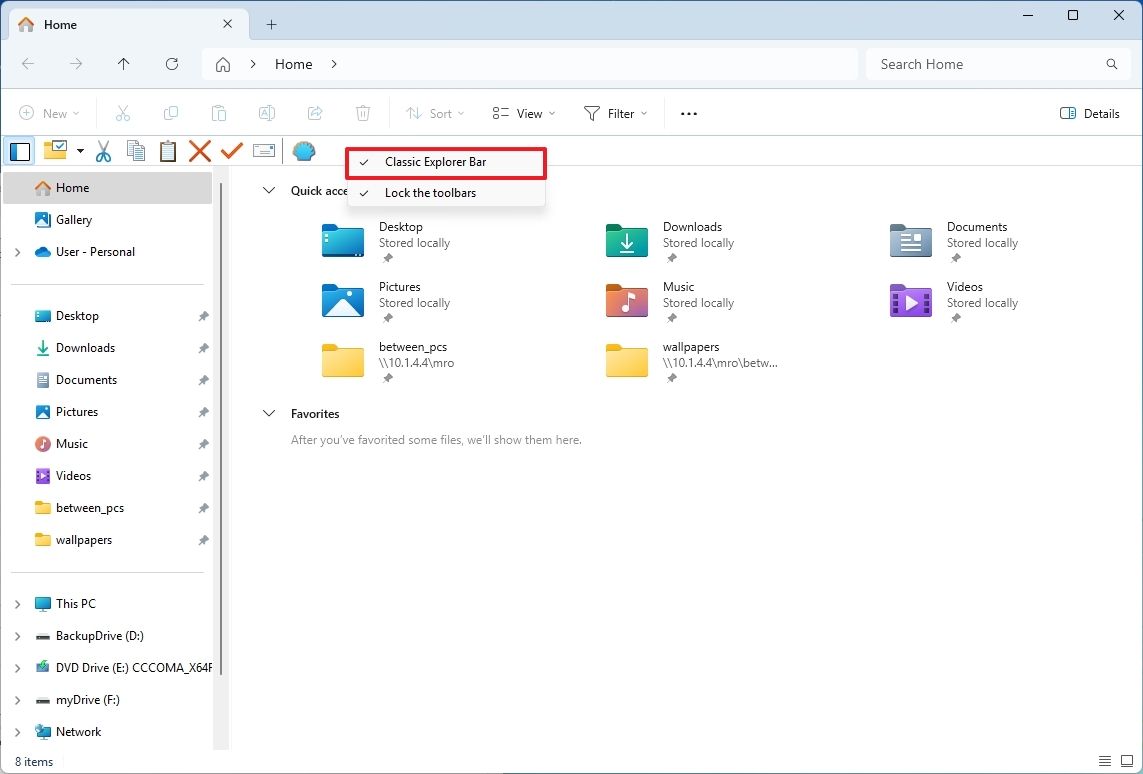Click the Paste clipboard icon
Viewport: 1143px width, 774px height.
click(x=167, y=150)
